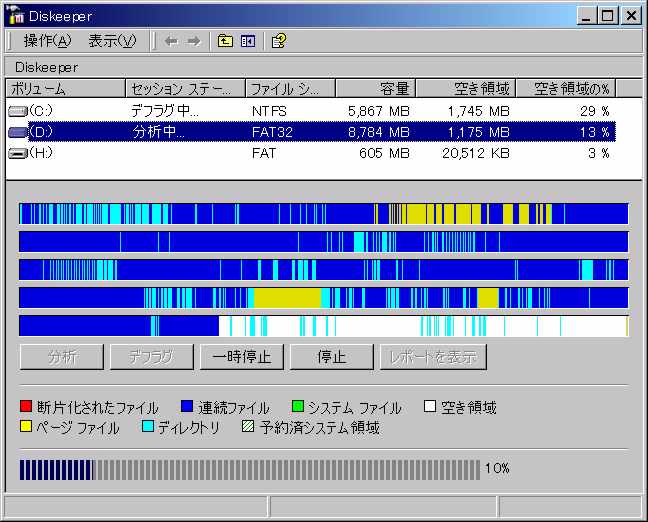Click the NTFS file system cell

(x=269, y=111)
